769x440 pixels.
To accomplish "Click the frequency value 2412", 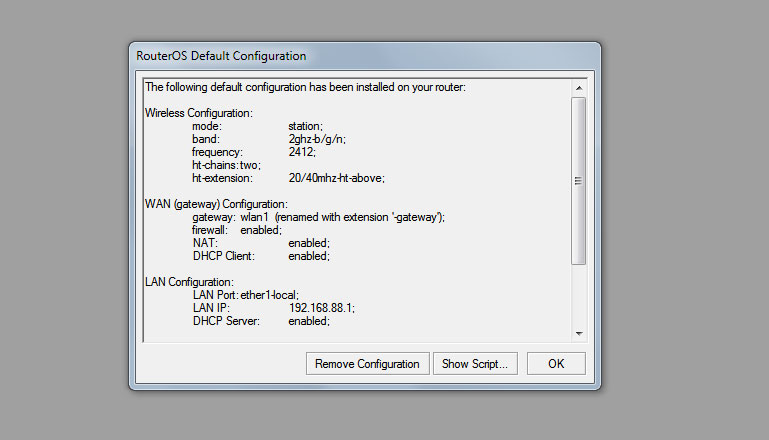I will (x=302, y=152).
